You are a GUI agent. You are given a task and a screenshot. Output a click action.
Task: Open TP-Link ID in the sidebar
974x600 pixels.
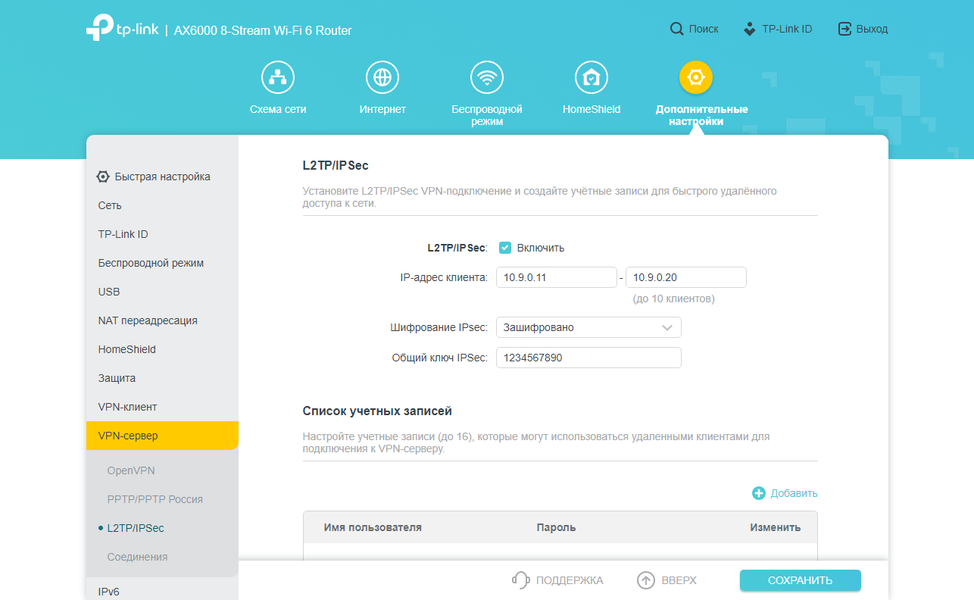162,234
